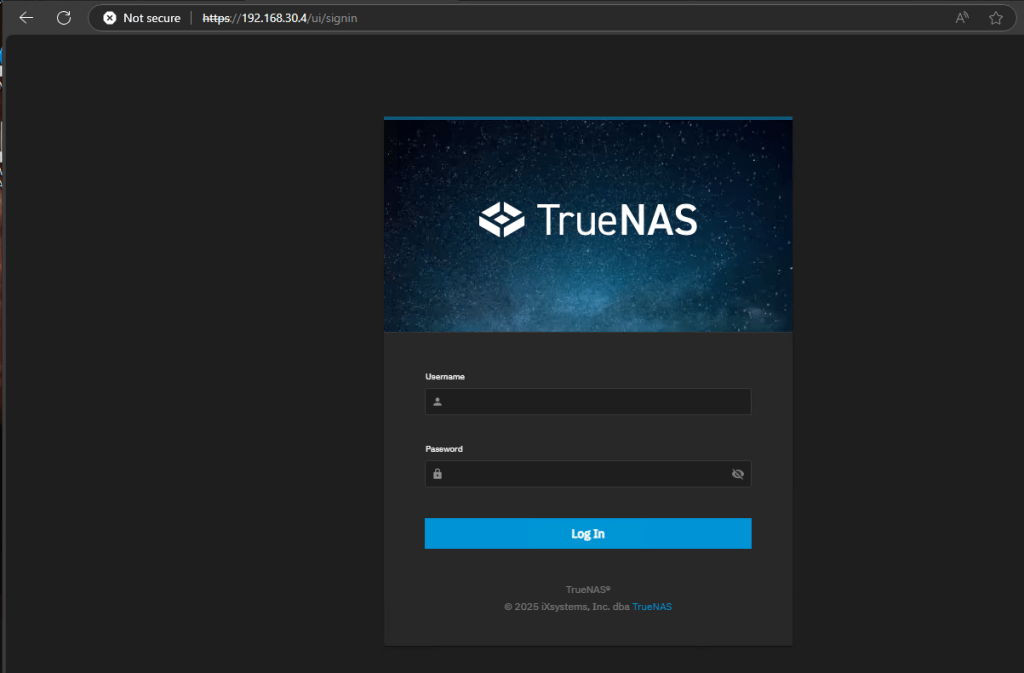Image resolution: width=1024 pixels, height=673 pixels.
Task: Focus the Password input field
Action: (x=585, y=474)
